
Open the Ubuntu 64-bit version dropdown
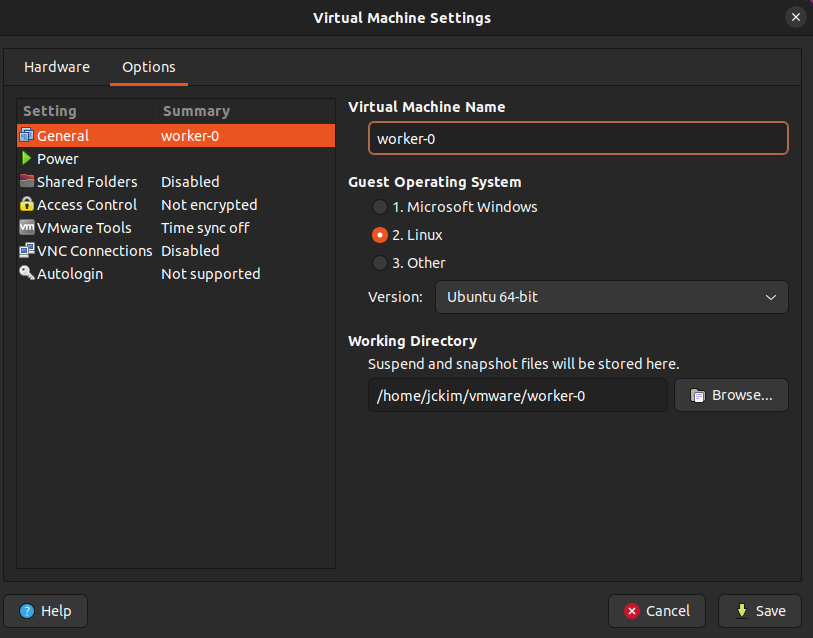[611, 297]
